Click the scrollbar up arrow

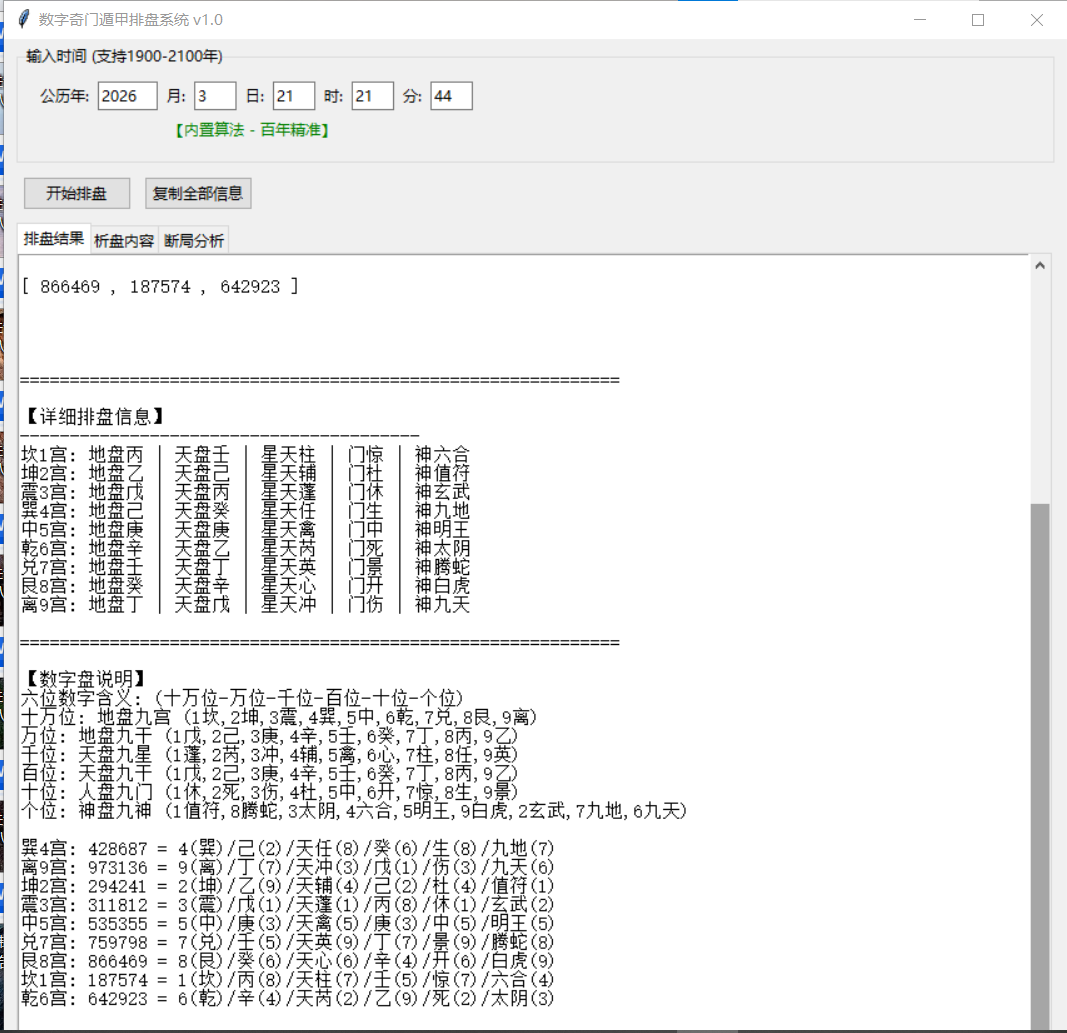click(x=1040, y=265)
